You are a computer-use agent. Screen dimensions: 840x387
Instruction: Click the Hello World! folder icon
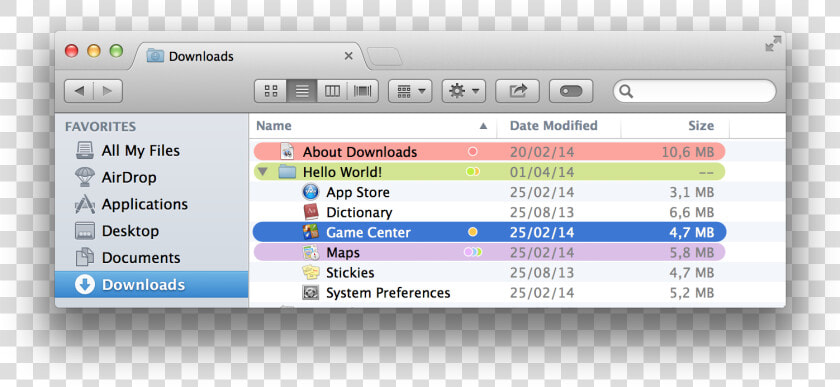point(288,172)
